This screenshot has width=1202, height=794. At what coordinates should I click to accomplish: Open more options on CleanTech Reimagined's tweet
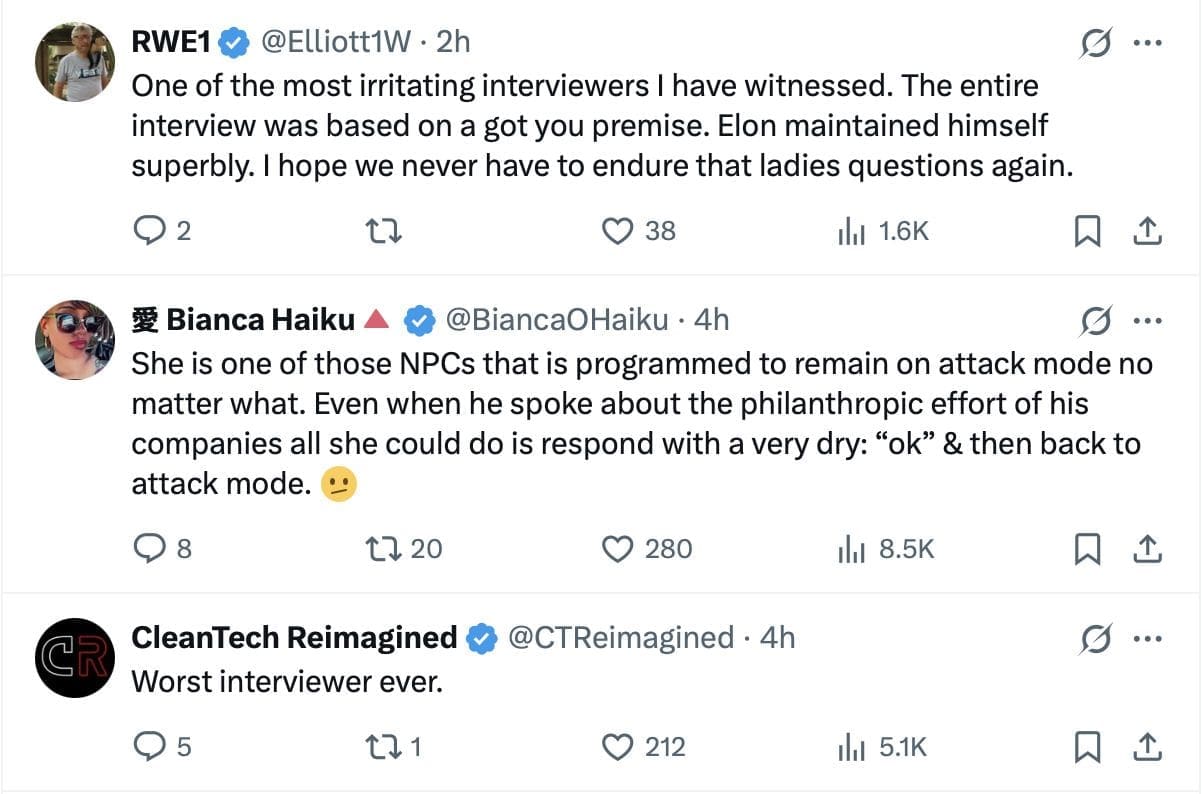point(1147,638)
